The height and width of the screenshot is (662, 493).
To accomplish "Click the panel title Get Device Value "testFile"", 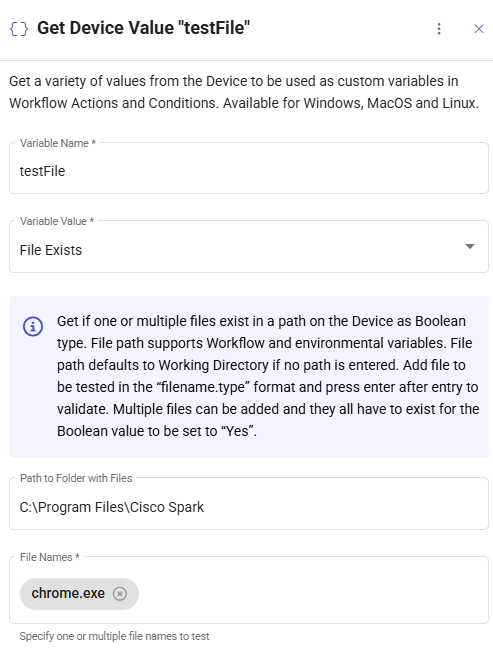I will (144, 28).
